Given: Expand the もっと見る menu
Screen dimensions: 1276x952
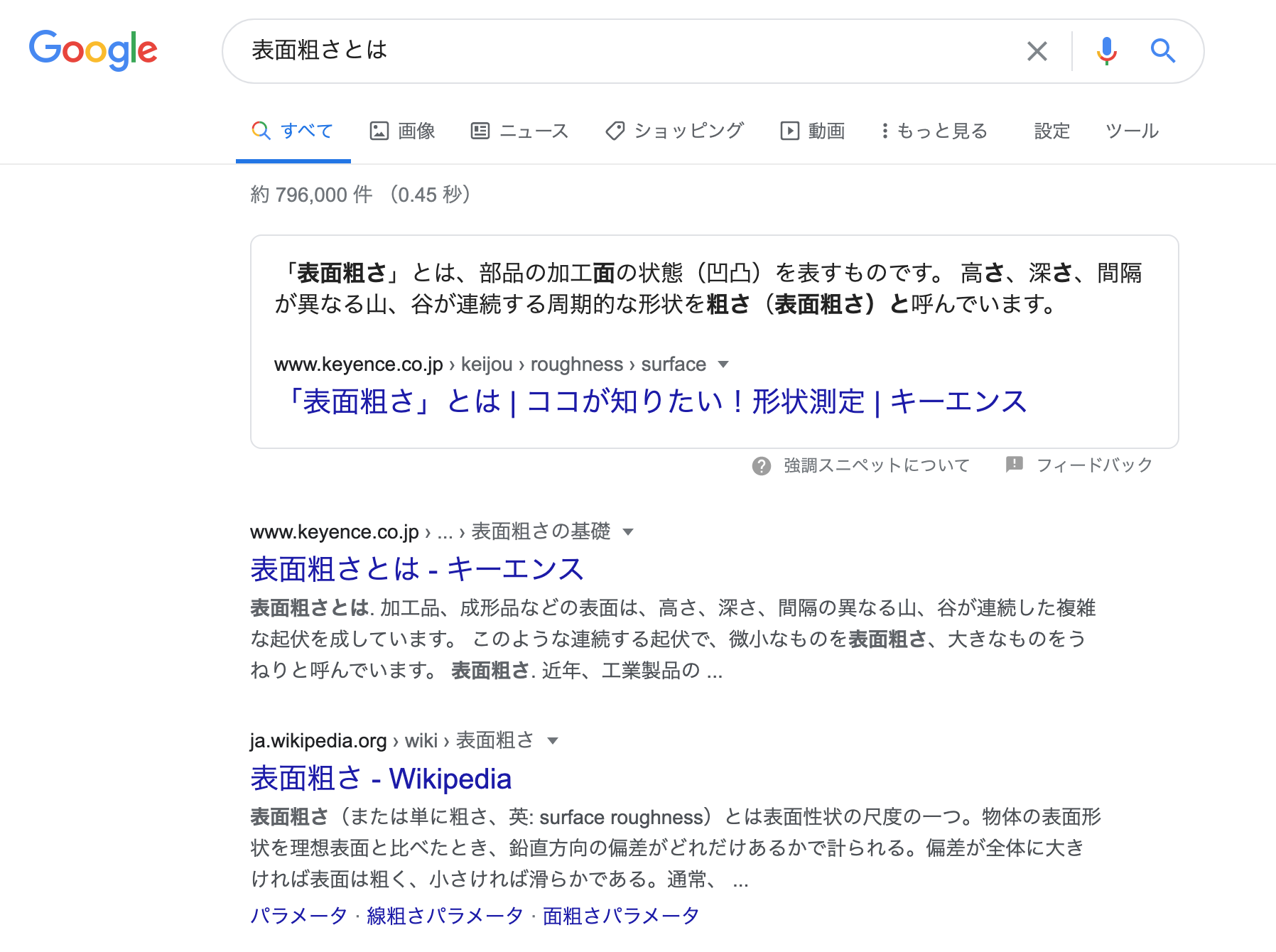Looking at the screenshot, I should pyautogui.click(x=934, y=131).
